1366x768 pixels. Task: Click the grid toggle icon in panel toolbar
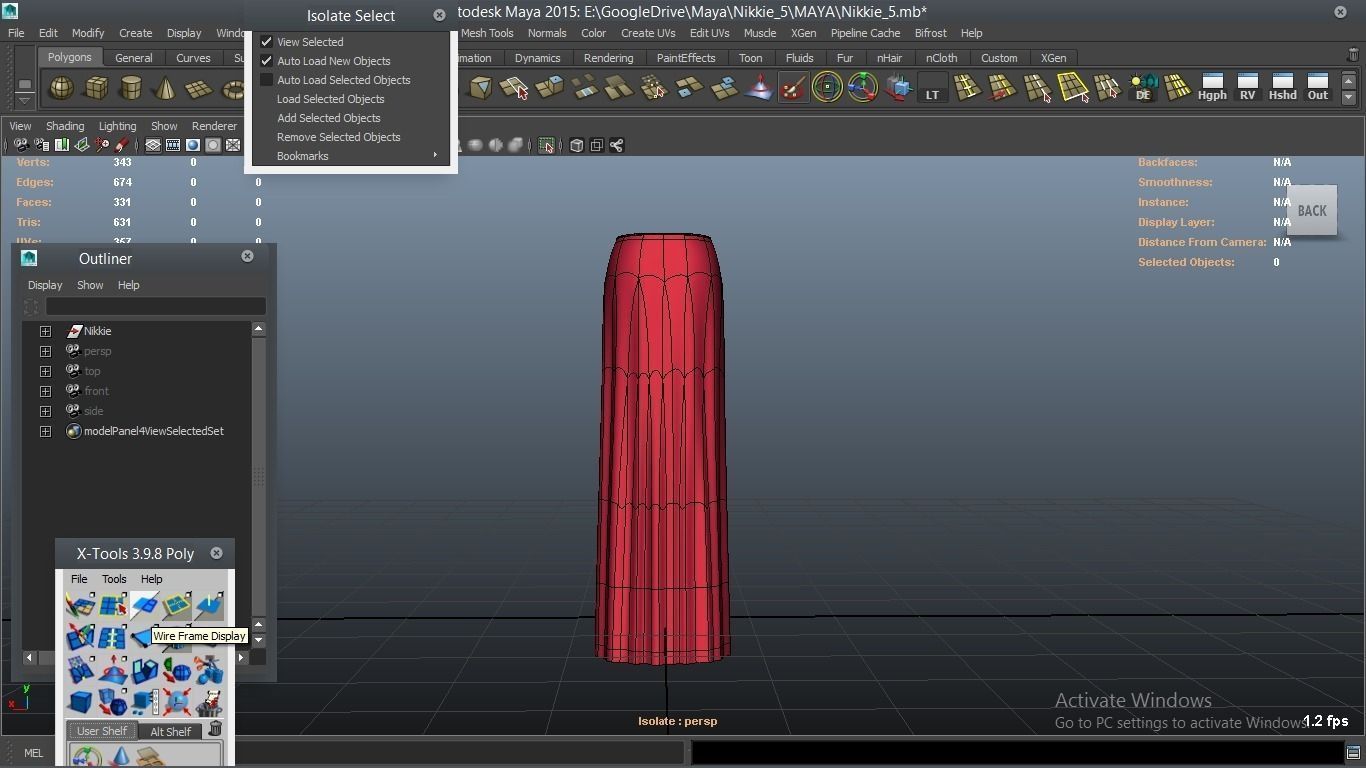[153, 145]
